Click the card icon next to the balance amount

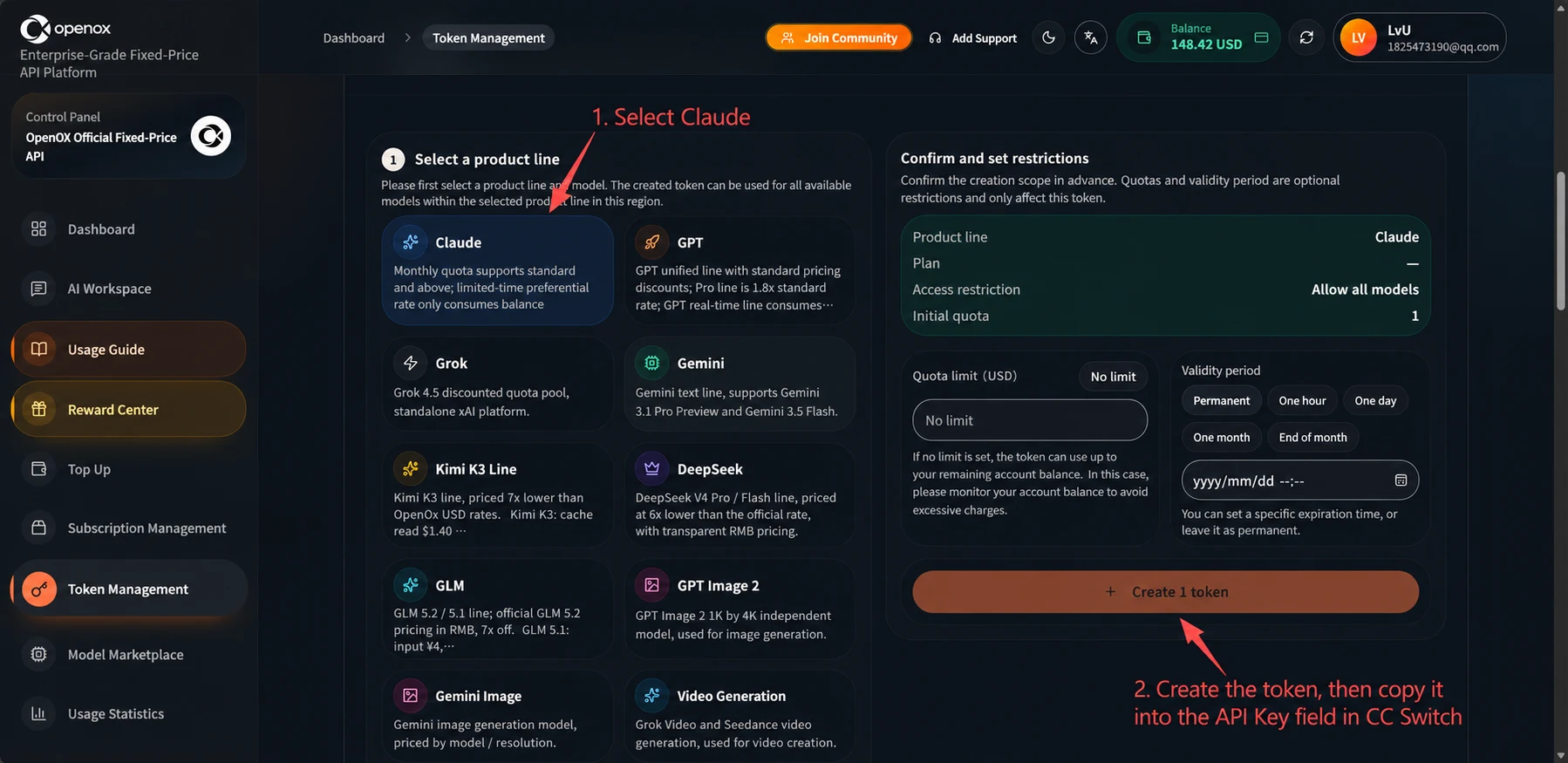(x=1261, y=37)
